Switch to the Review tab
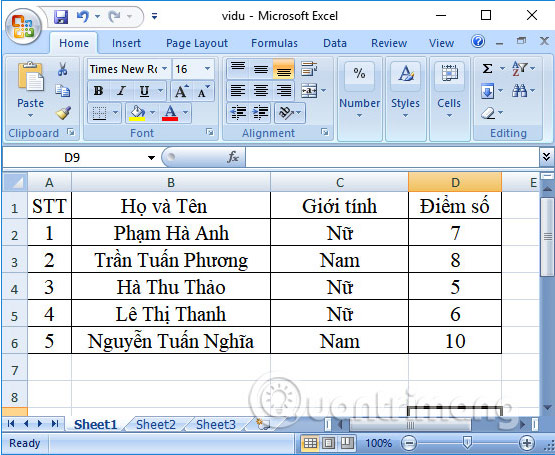This screenshot has height=455, width=555. [x=389, y=43]
